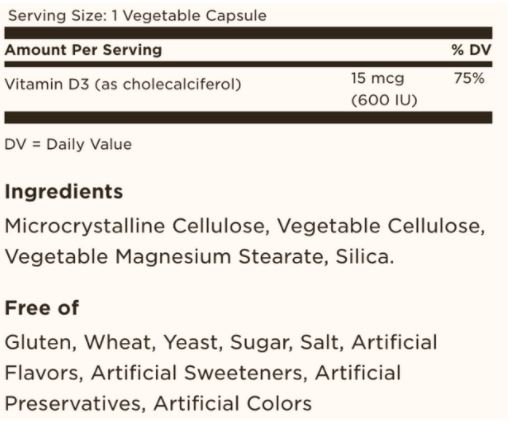Click the Preservatives word
Viewport: 510px width, 423px height.
(x=73, y=403)
